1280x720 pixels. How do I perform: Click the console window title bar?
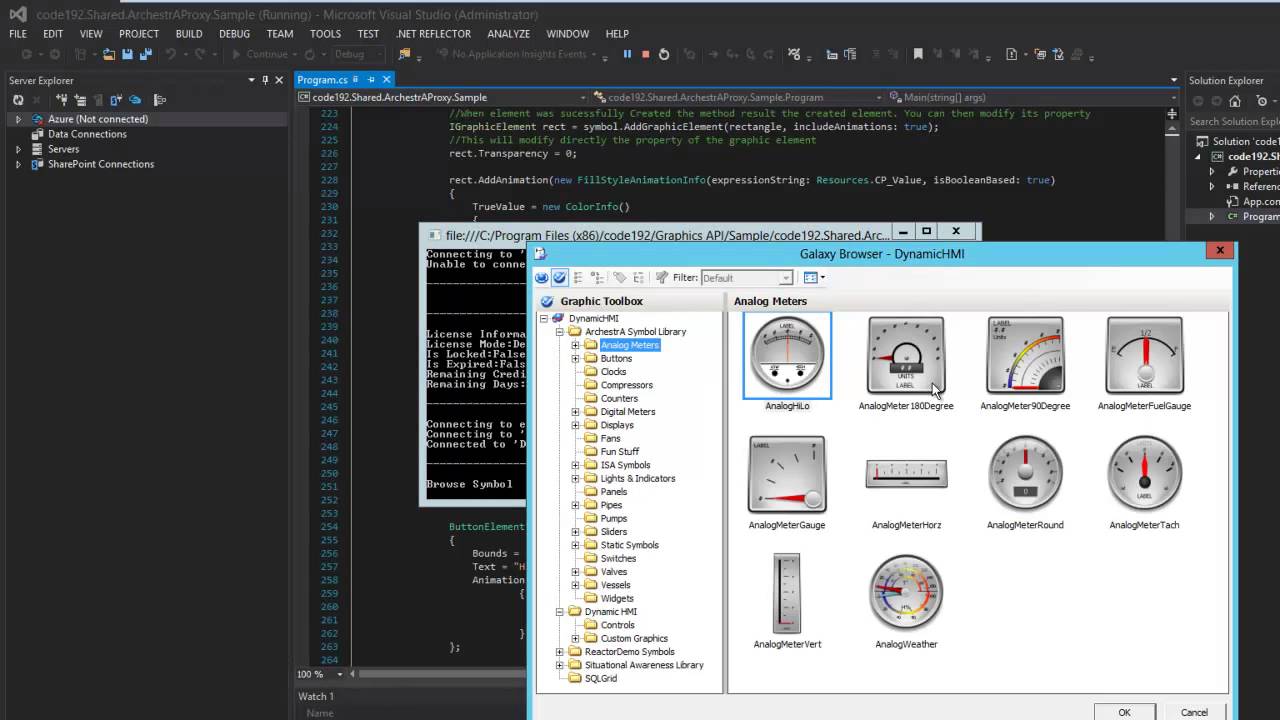pyautogui.click(x=667, y=235)
